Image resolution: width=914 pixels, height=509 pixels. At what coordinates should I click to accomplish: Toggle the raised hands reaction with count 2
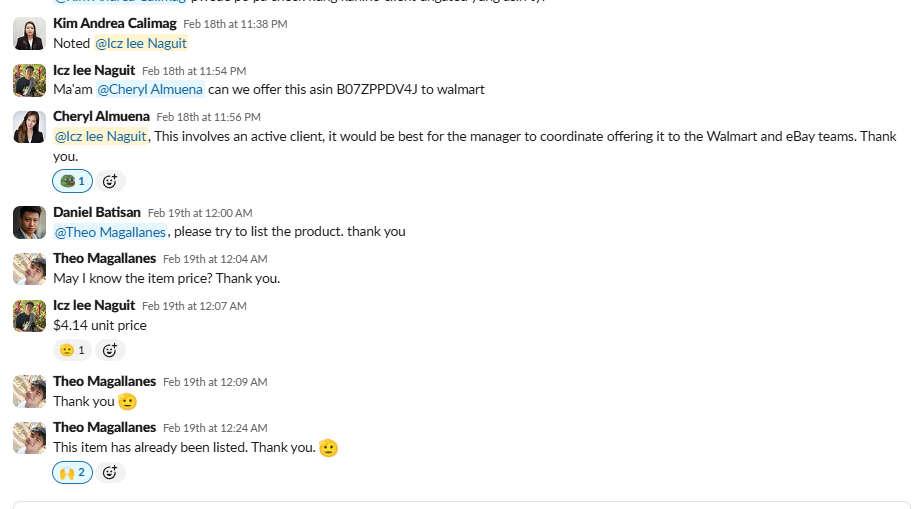click(x=72, y=472)
